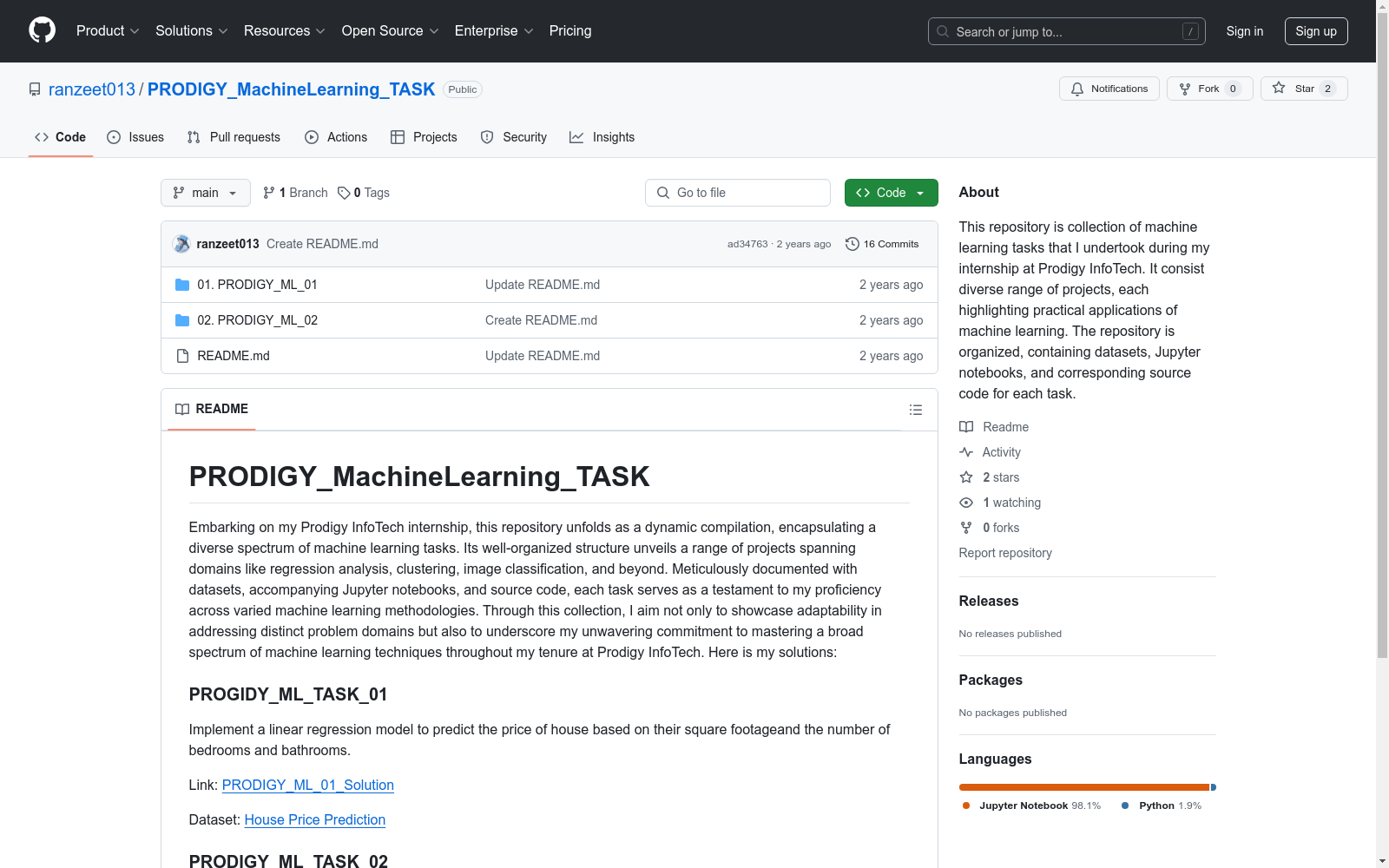Image resolution: width=1389 pixels, height=868 pixels.
Task: Open the Projects tab
Action: 424,137
